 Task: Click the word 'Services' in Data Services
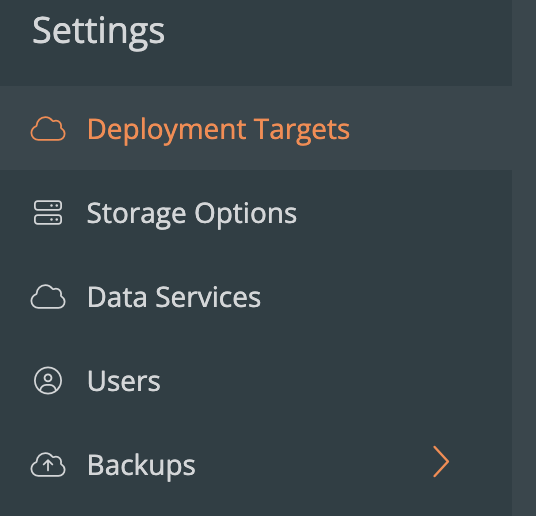208,297
